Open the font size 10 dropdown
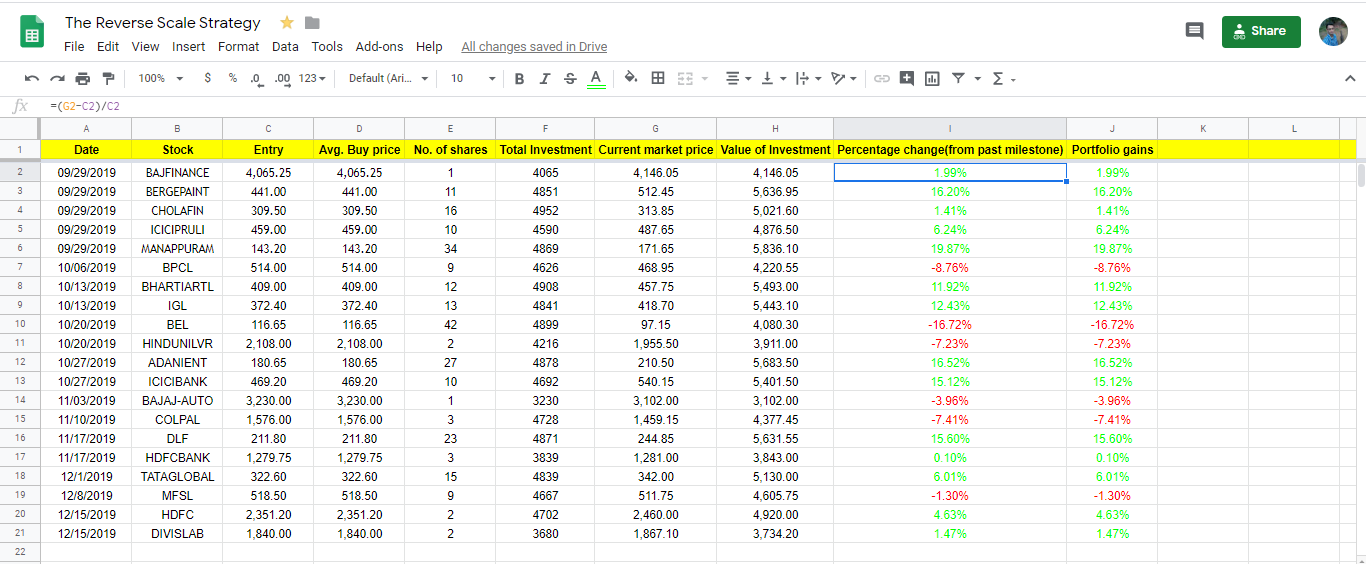 [472, 78]
